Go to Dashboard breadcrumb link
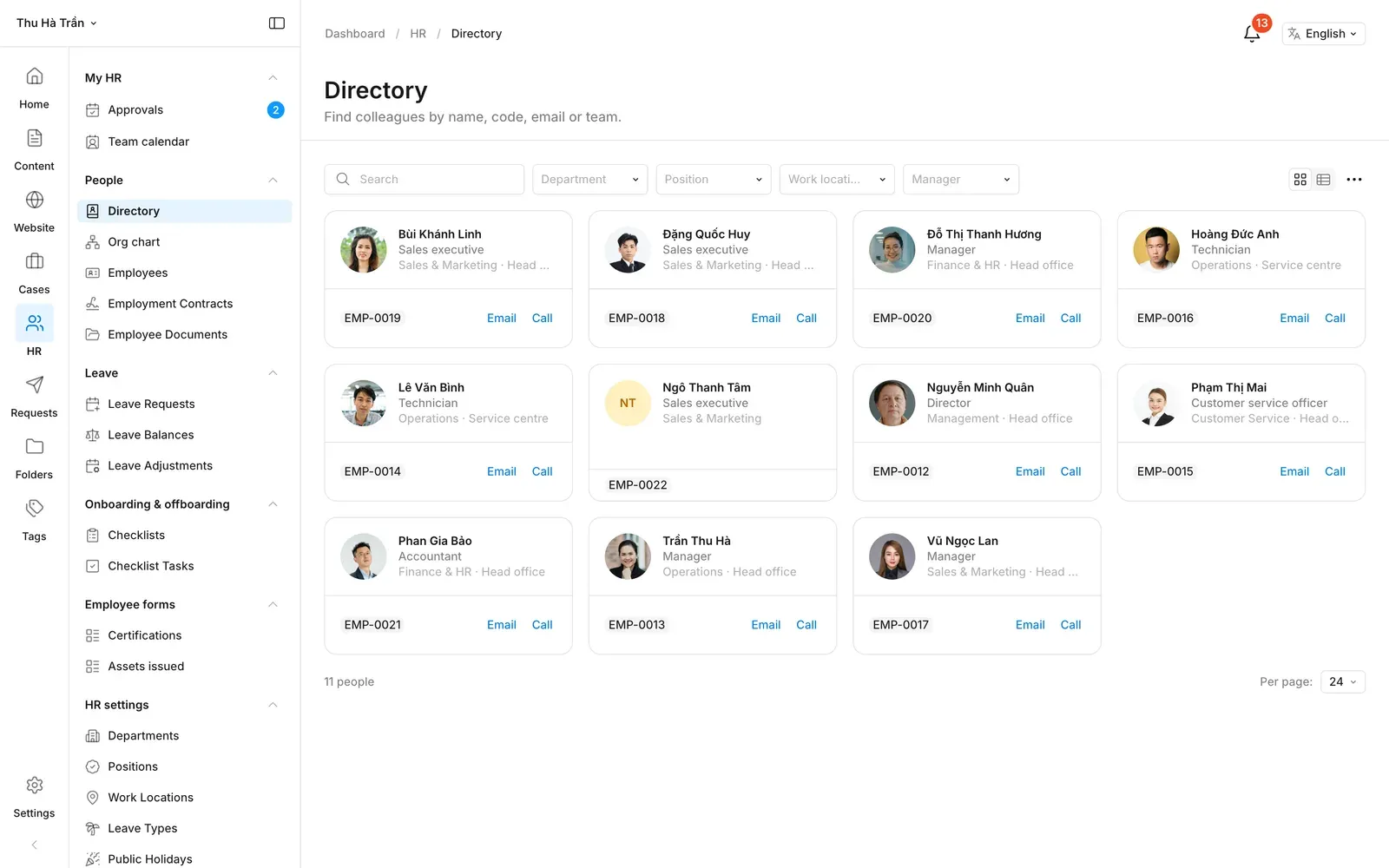Screen dimensions: 1389x868 coord(355,34)
